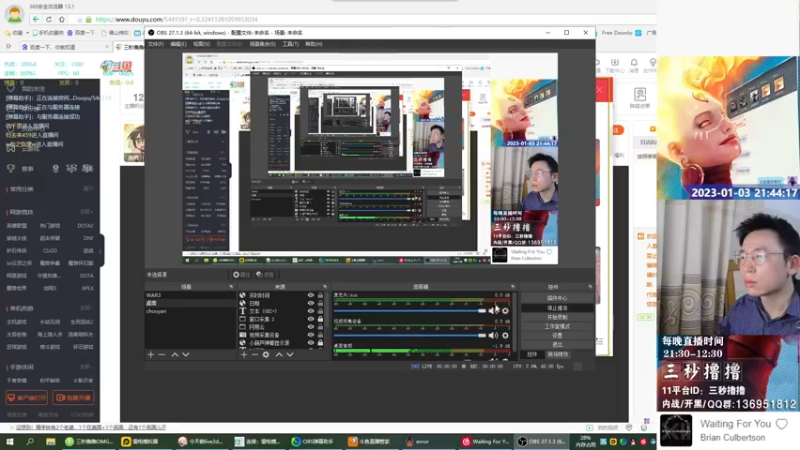Click the browser address bar douyu URL
Viewport: 800px width, 450px height.
tap(176, 19)
